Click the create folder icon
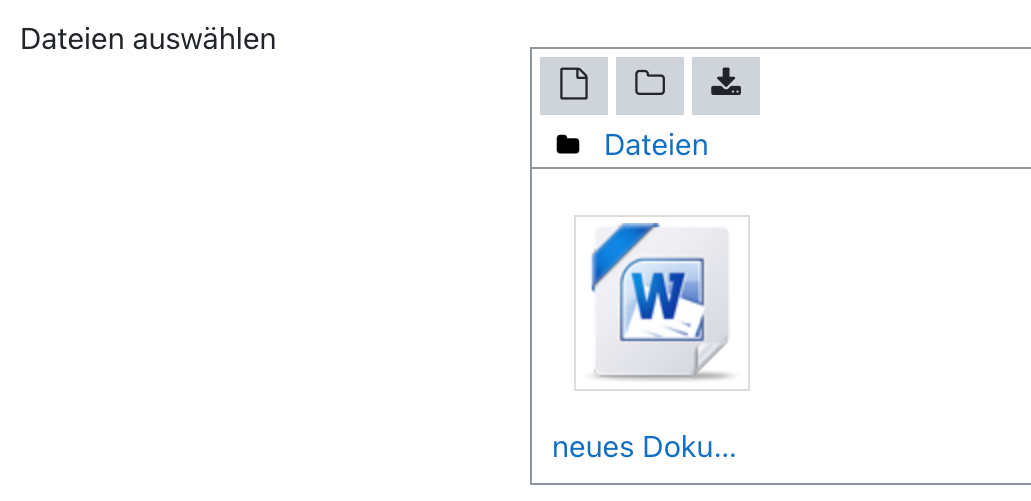 tap(650, 85)
